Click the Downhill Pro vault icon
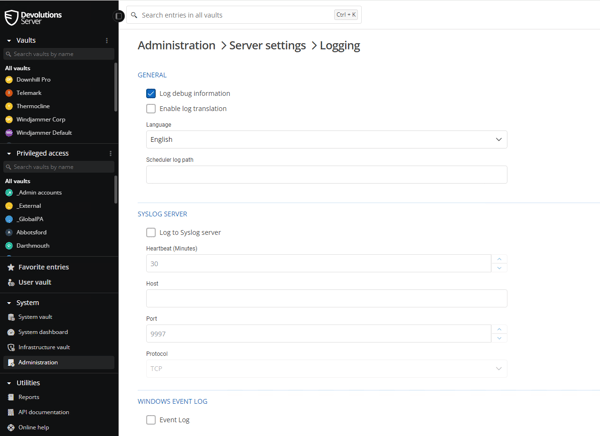 click(9, 80)
